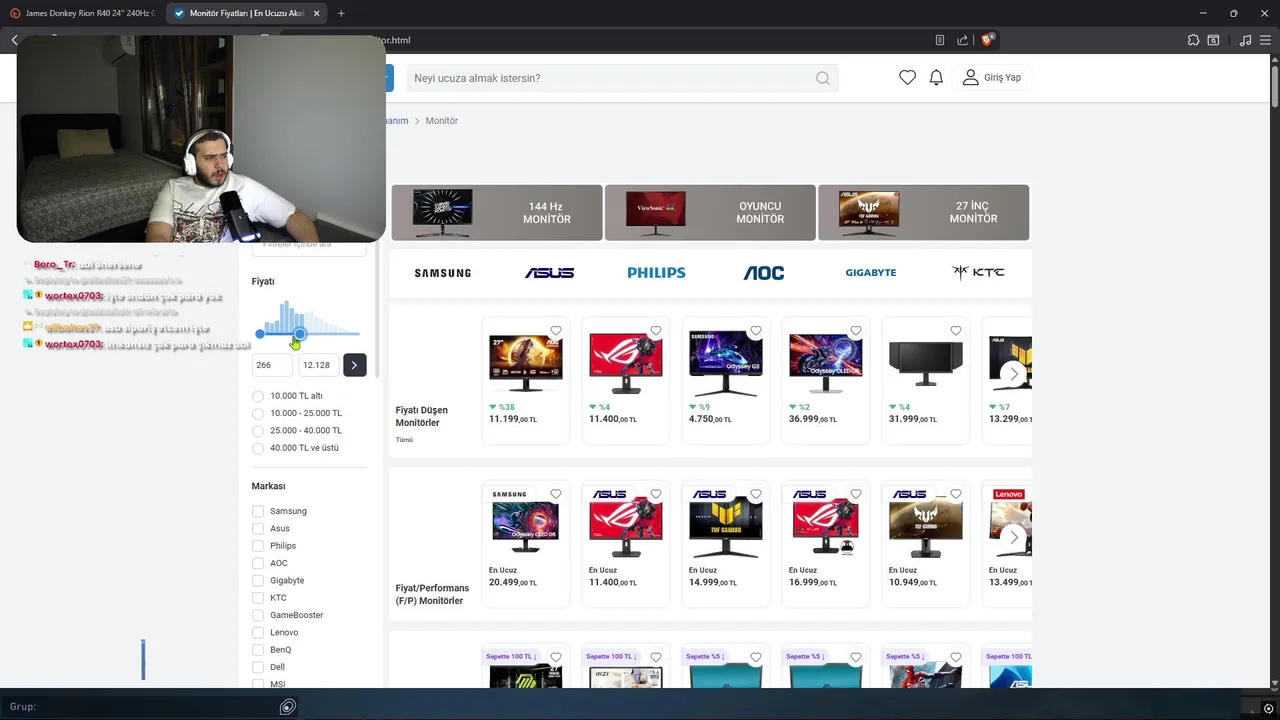Open browser extensions puzzle icon
Viewport: 1280px width, 720px height.
coord(1193,40)
